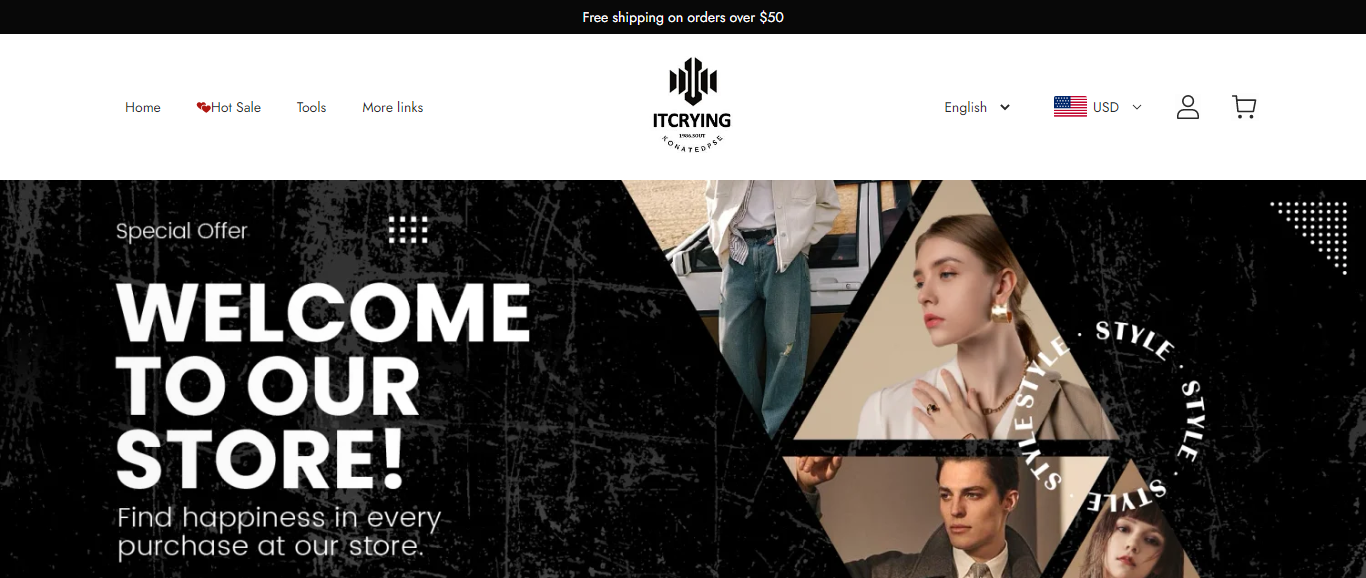Click the man in gray coat photo
This screenshot has width=1366, height=578.
click(945, 517)
